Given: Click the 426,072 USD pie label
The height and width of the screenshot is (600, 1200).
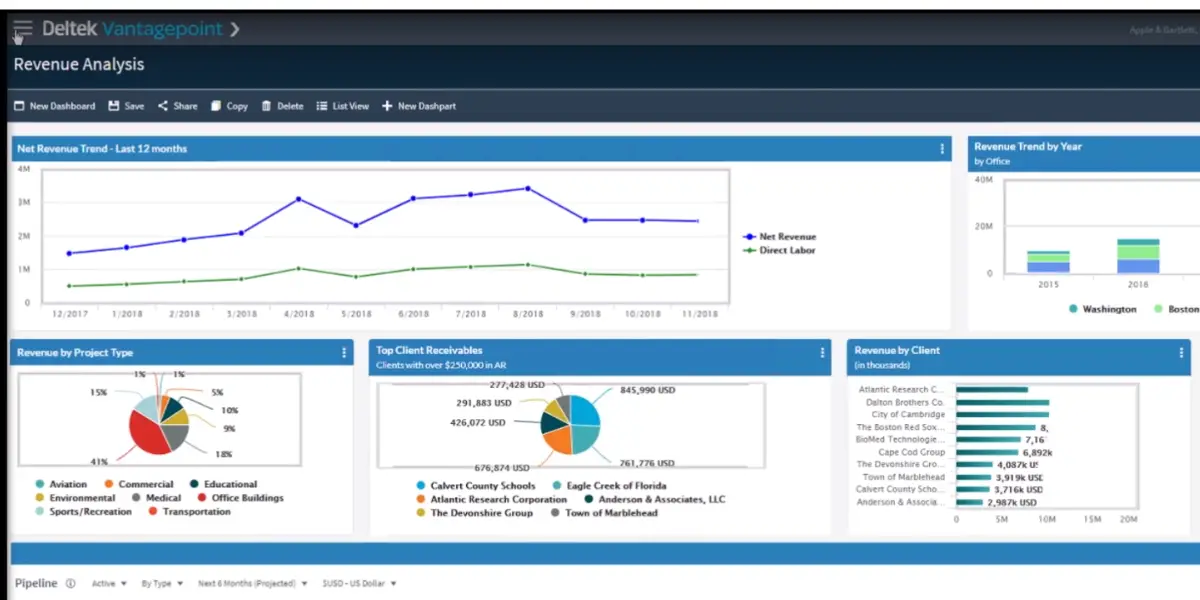Looking at the screenshot, I should coord(477,423).
